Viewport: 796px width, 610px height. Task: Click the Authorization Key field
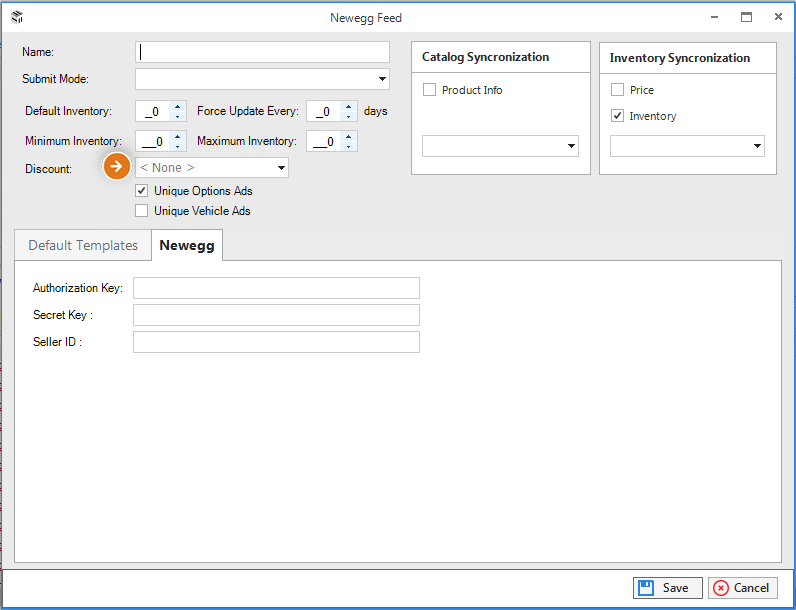pos(276,288)
